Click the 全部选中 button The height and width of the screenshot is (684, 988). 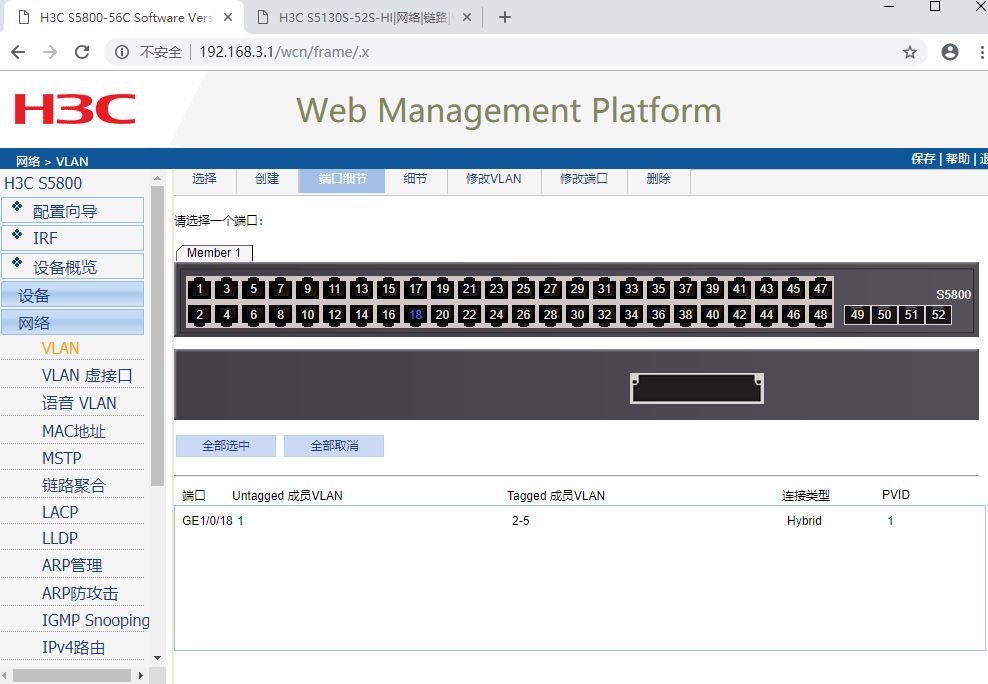(226, 446)
